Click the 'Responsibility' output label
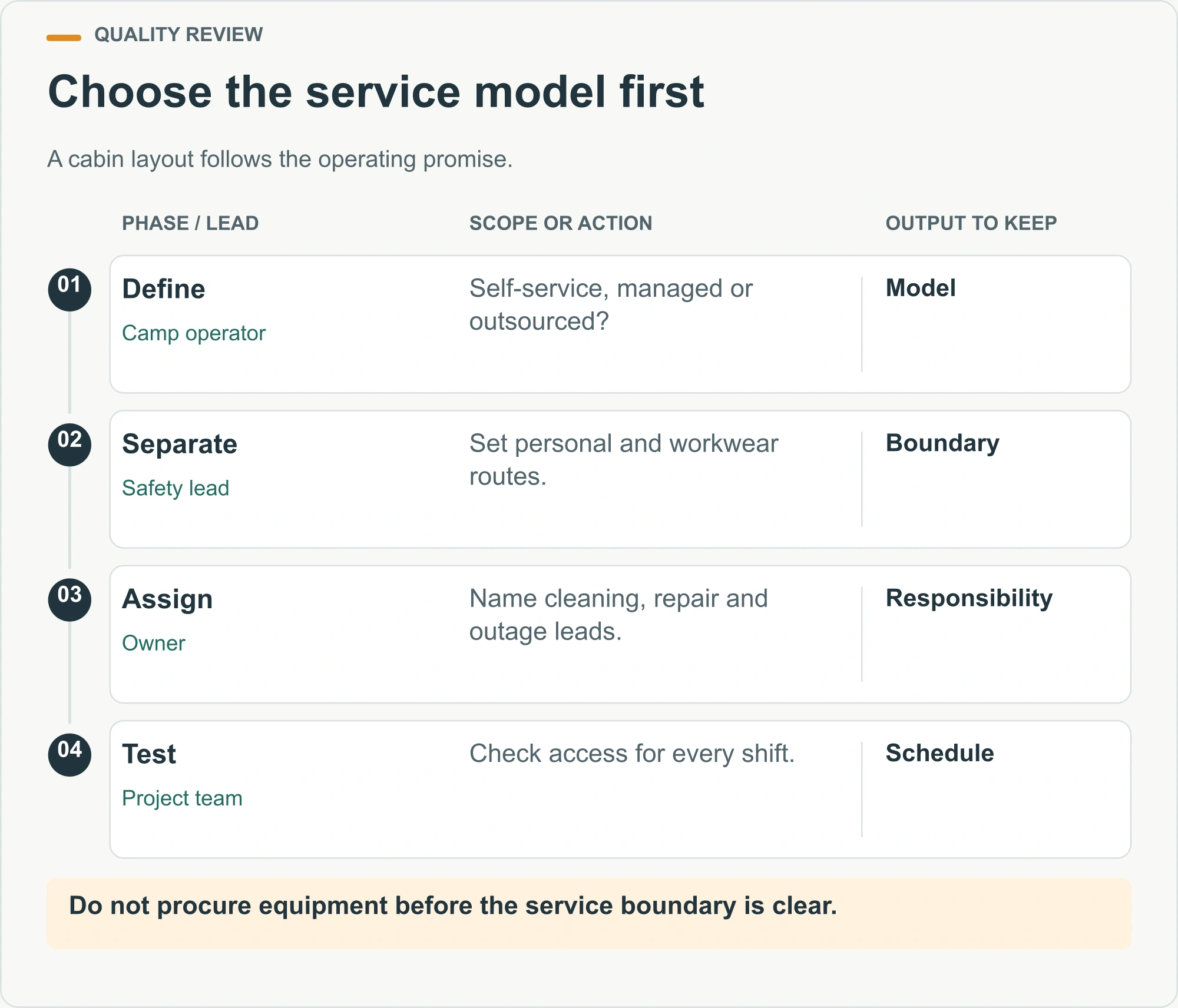Screen dimensions: 1178x1008 pyautogui.click(x=969, y=598)
